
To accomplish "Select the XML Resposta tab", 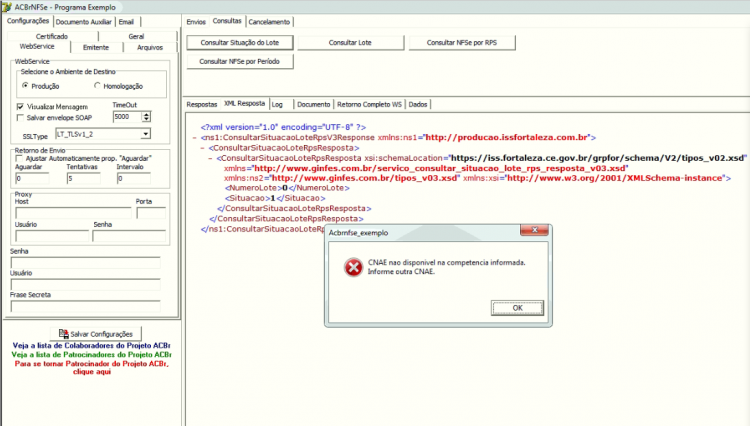I will (x=244, y=103).
